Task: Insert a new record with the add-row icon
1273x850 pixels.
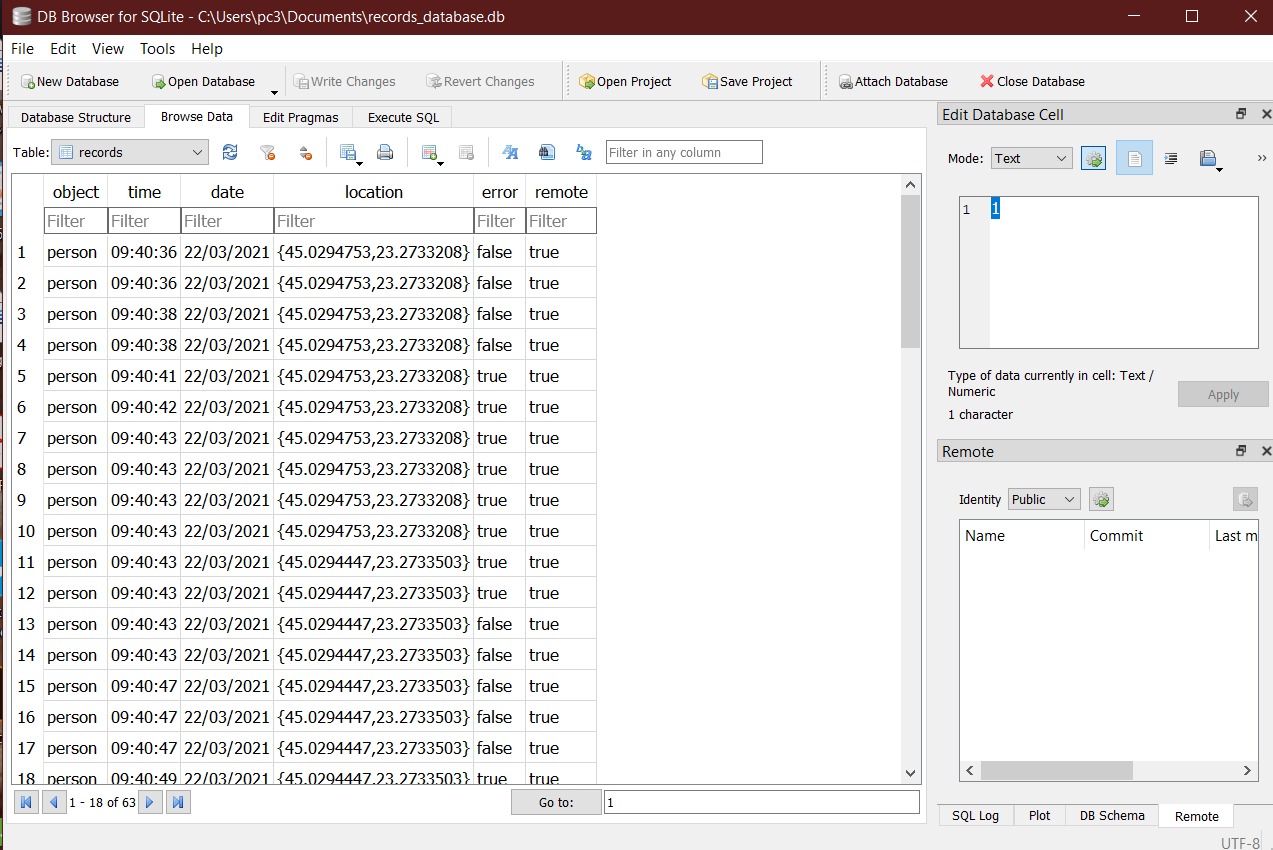Action: coord(431,152)
